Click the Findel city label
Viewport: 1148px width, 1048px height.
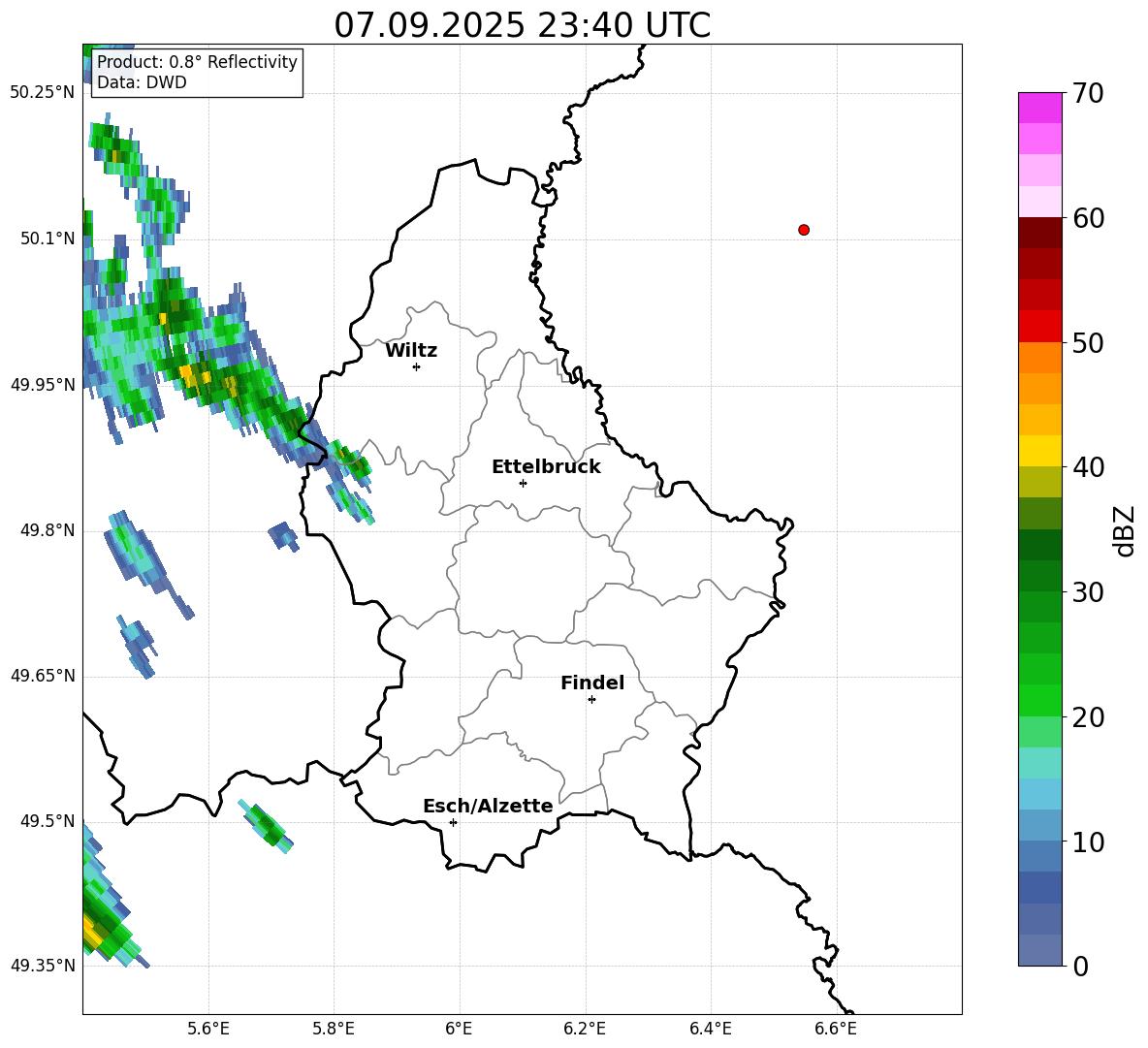click(592, 683)
